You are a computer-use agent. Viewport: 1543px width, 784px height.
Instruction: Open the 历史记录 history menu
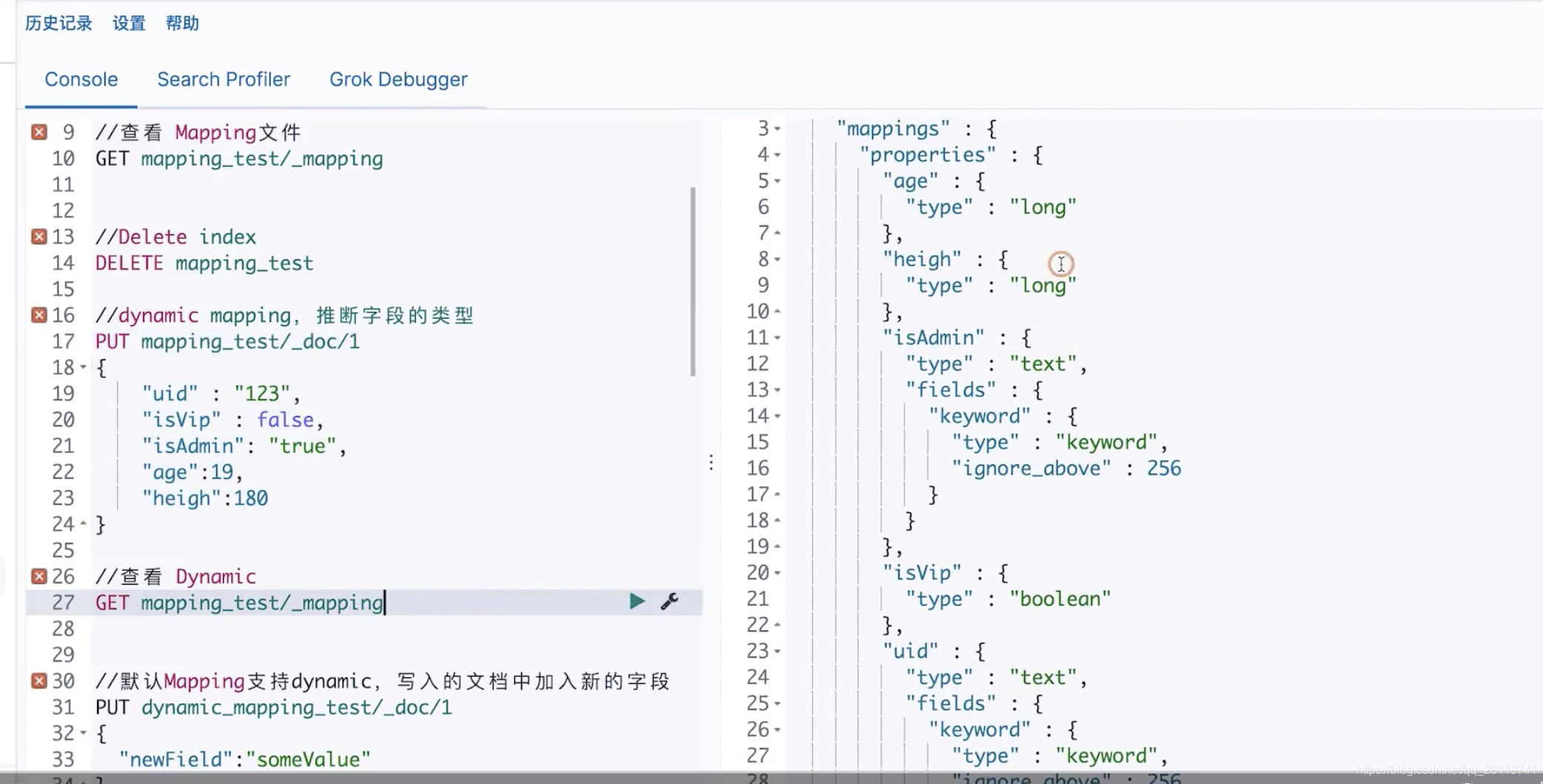pos(58,23)
